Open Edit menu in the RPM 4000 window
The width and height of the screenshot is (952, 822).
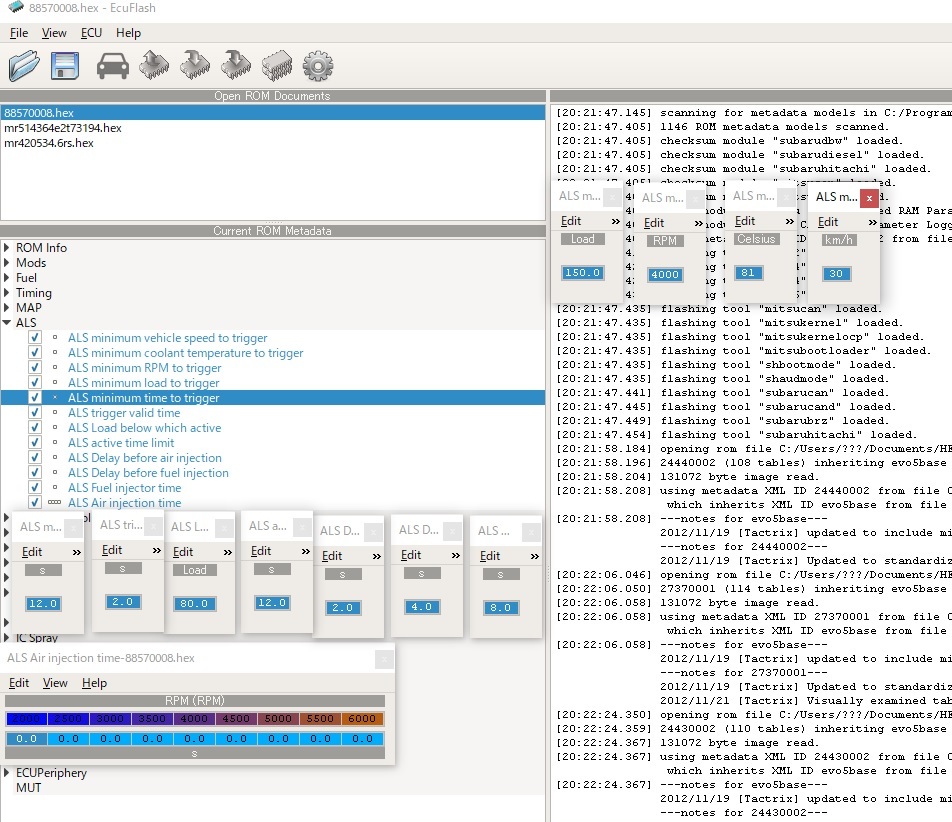tap(654, 223)
